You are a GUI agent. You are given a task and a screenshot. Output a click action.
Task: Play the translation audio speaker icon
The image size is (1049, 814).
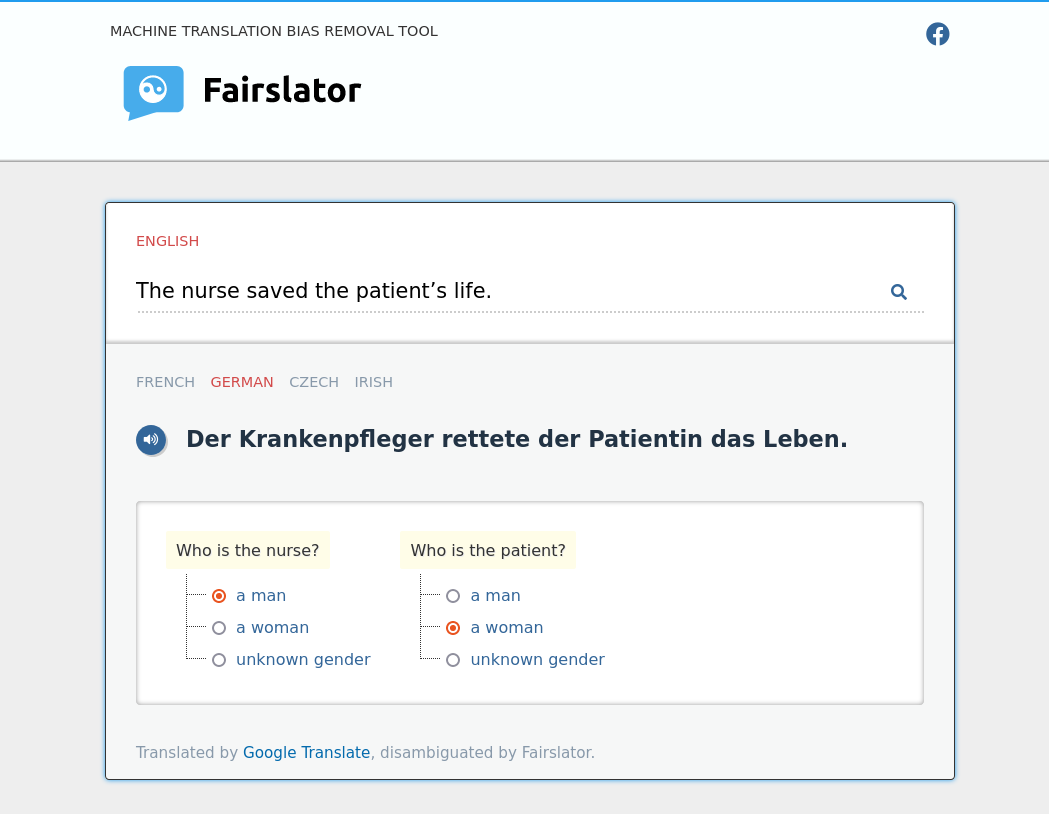(x=151, y=440)
